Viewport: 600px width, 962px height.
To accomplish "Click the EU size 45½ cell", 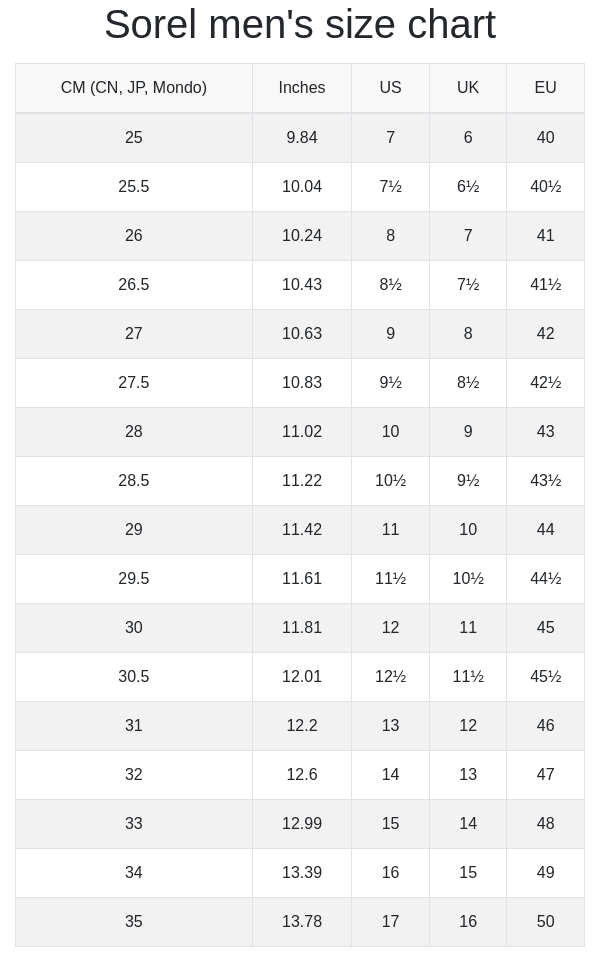I will 545,677.
